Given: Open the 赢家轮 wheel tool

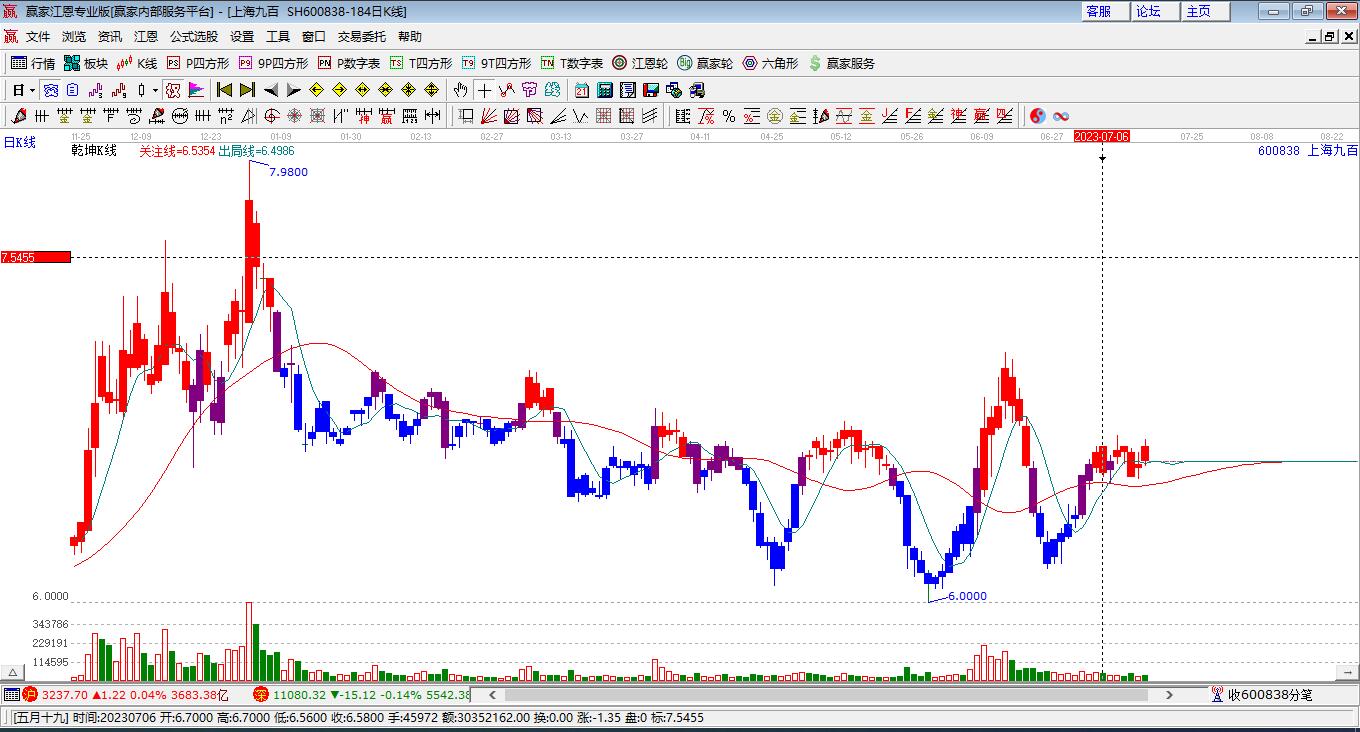Looking at the screenshot, I should point(705,63).
